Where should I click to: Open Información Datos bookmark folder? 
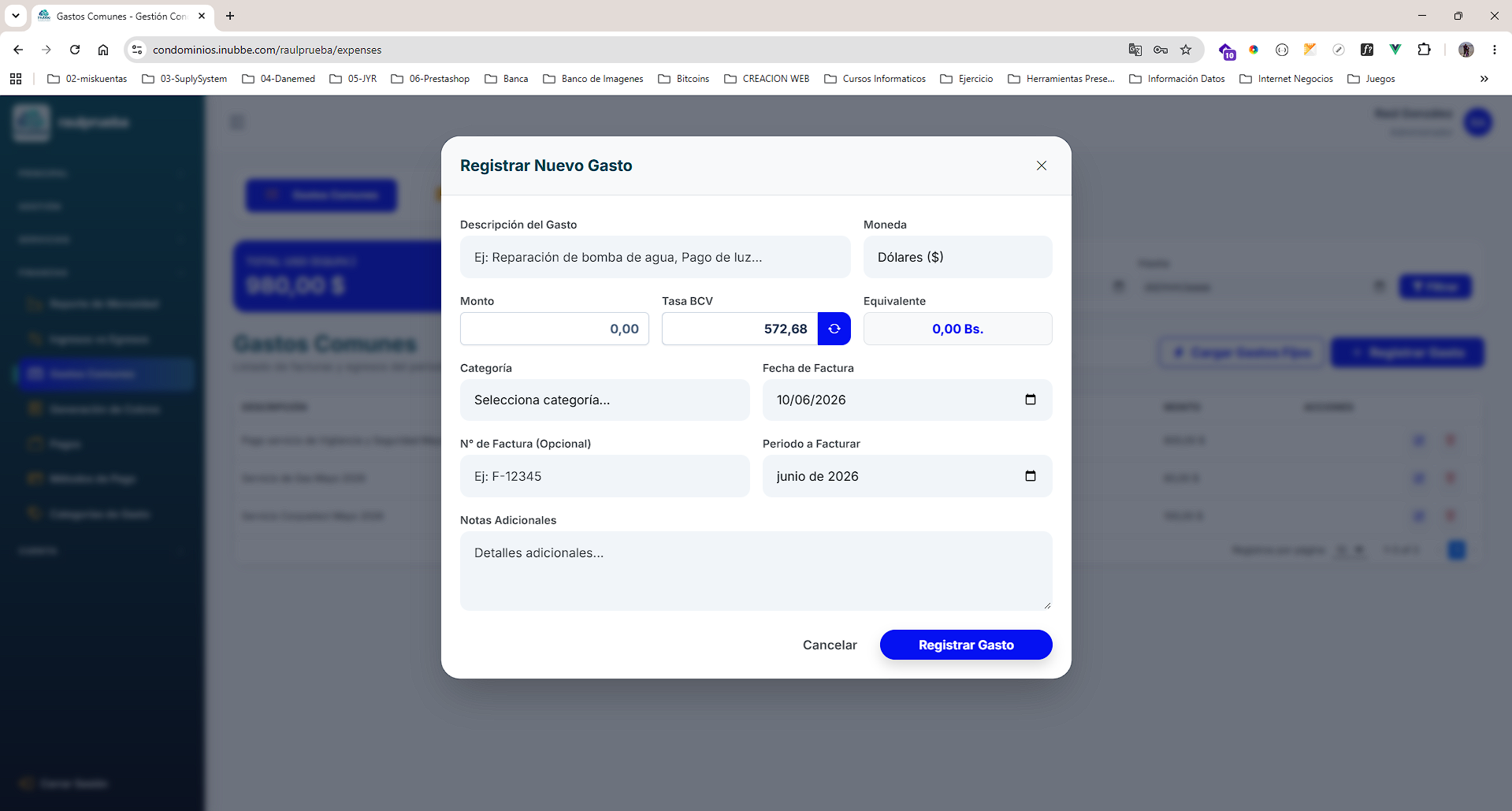click(x=1177, y=79)
